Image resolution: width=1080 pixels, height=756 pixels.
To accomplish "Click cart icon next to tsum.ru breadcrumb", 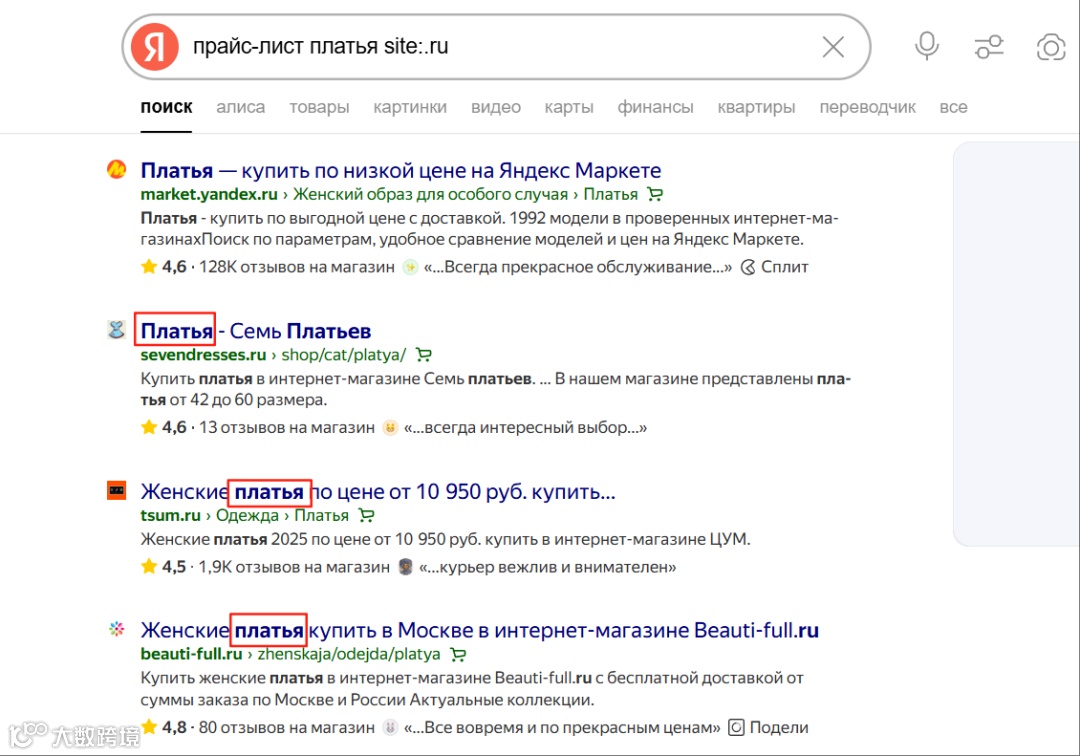I will click(x=366, y=515).
